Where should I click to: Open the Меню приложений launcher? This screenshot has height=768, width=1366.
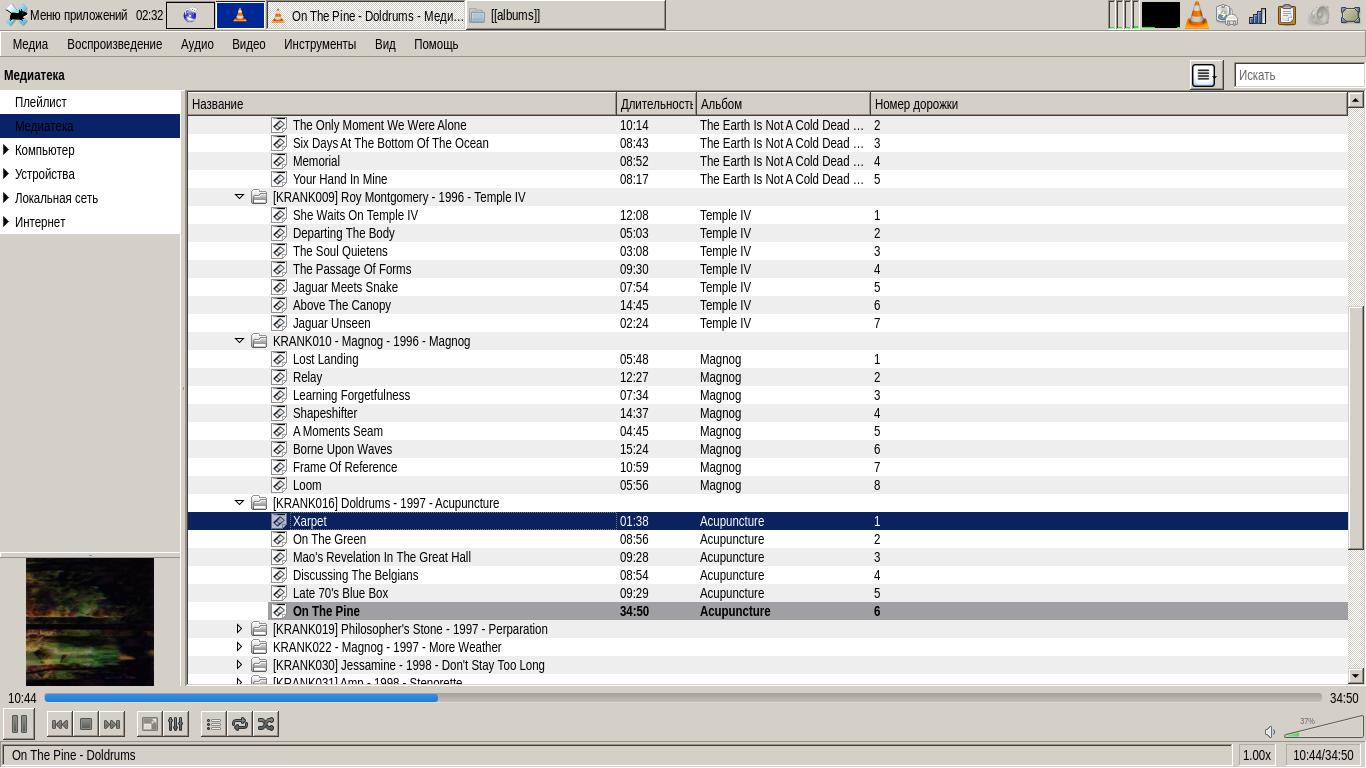67,15
